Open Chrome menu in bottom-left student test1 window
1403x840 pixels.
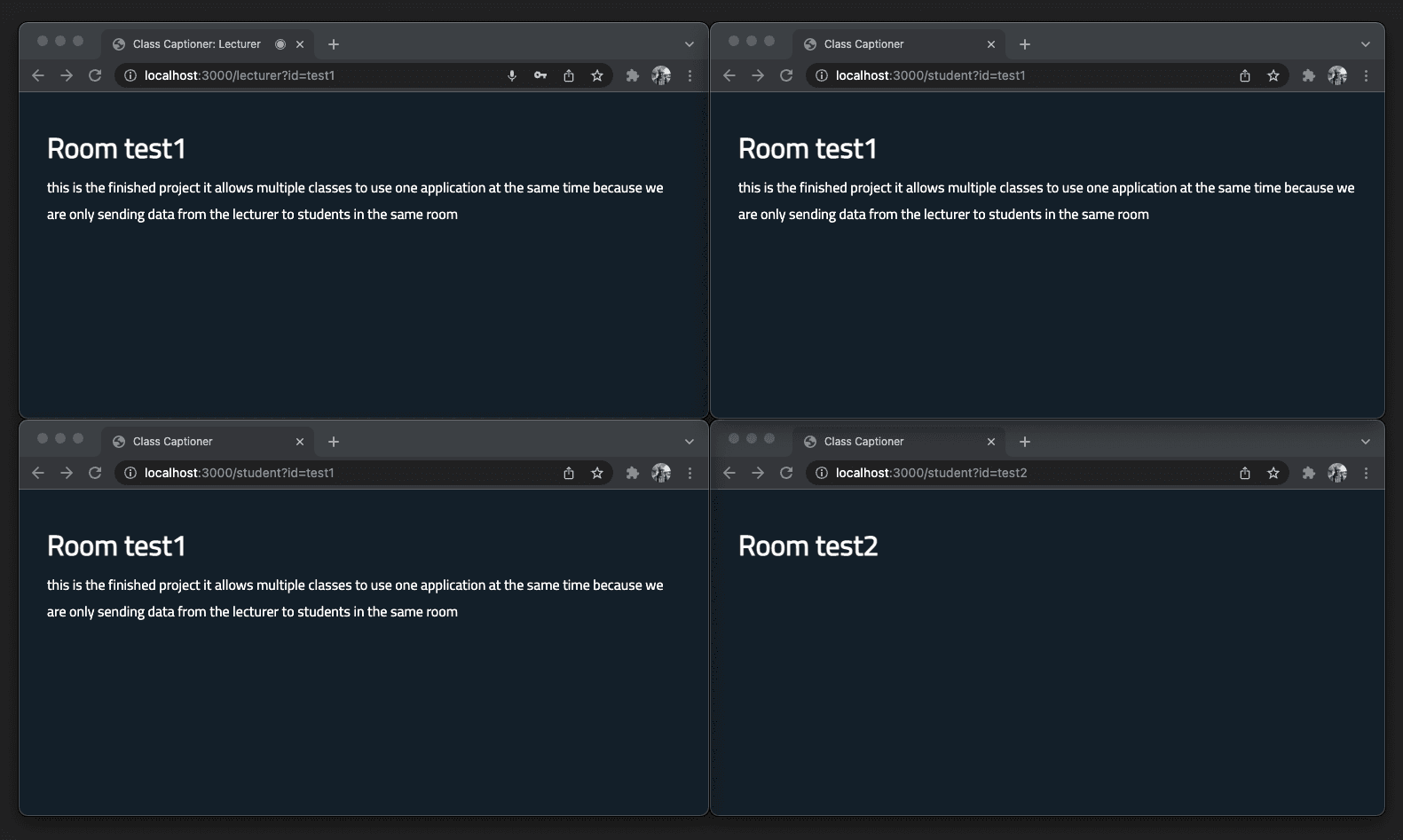click(690, 473)
